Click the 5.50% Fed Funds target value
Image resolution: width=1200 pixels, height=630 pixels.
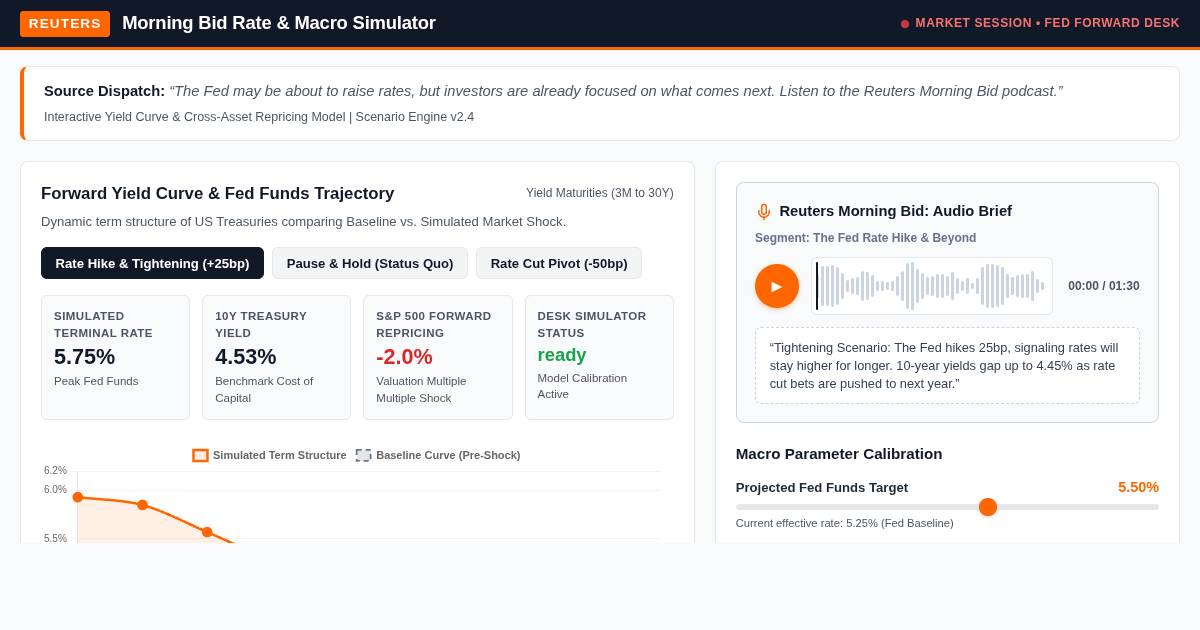tap(1138, 487)
